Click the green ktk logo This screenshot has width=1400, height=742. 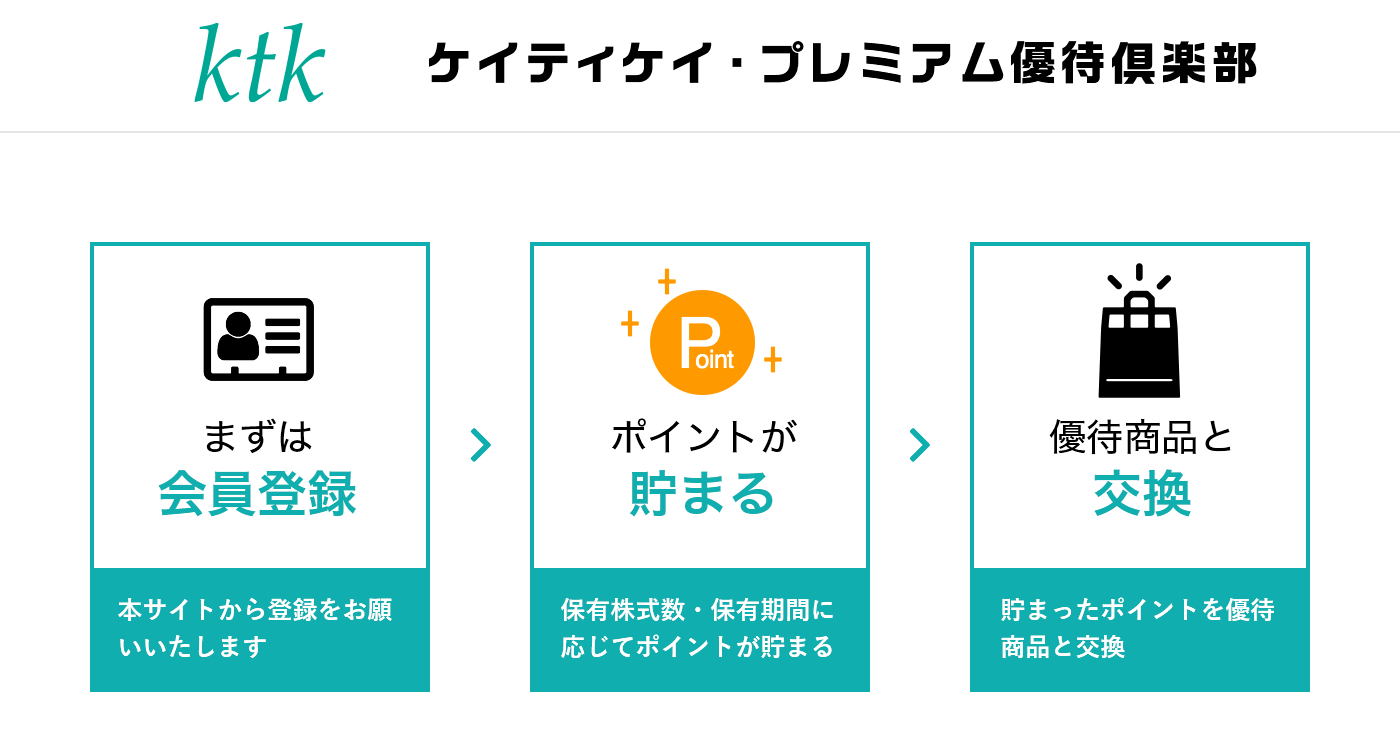[260, 64]
